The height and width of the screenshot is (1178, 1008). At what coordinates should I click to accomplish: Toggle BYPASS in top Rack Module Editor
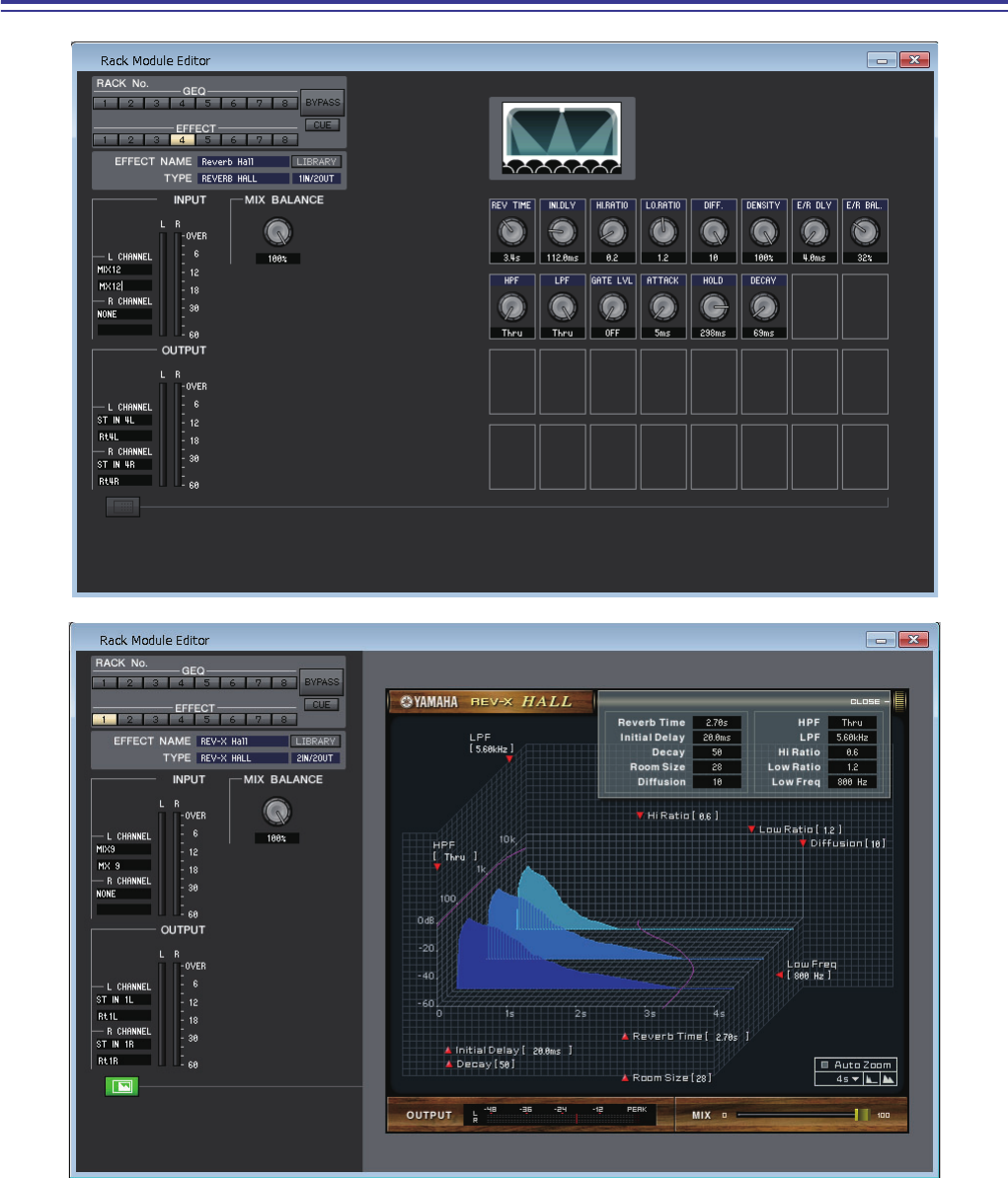[323, 102]
